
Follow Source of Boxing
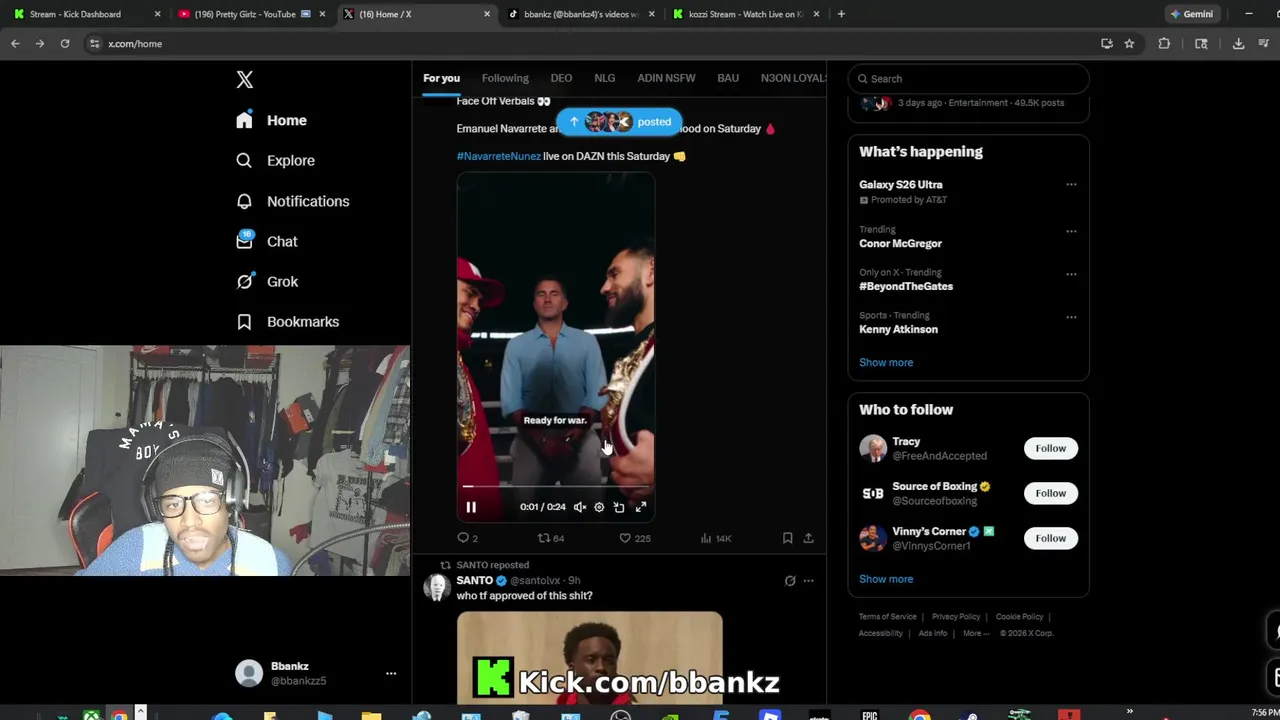point(1050,493)
